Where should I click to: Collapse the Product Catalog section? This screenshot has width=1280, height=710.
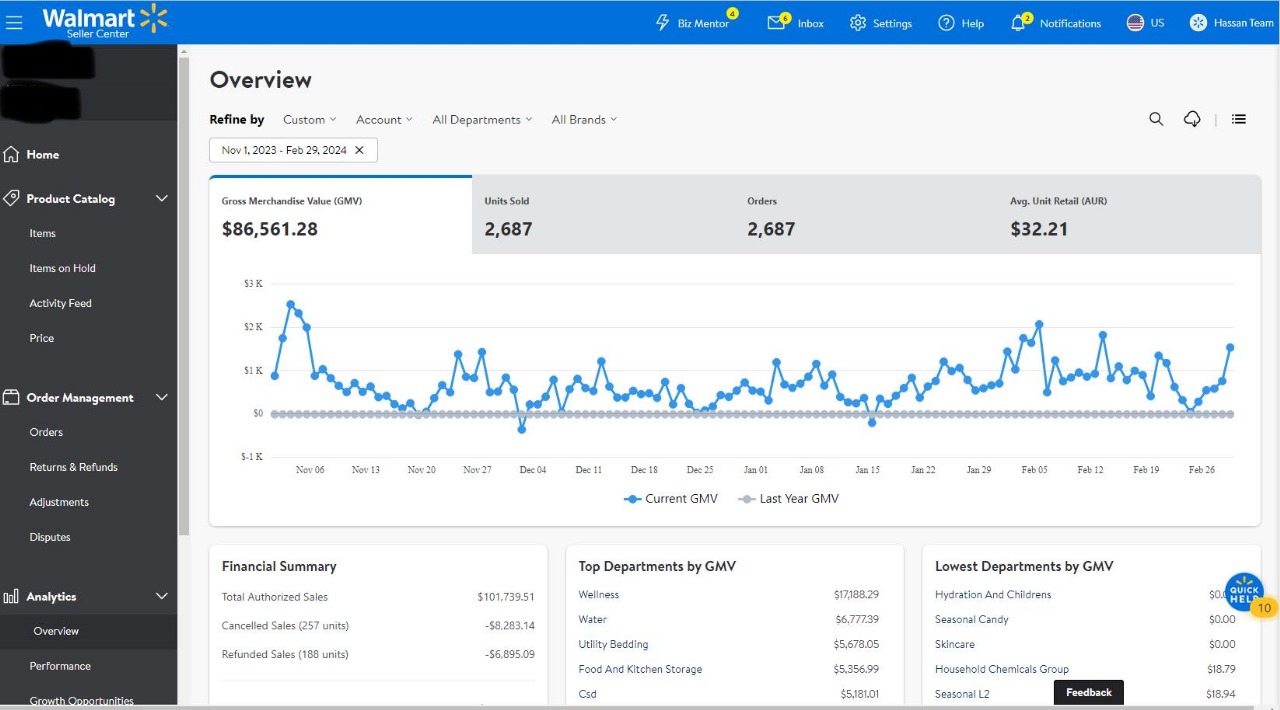point(162,198)
